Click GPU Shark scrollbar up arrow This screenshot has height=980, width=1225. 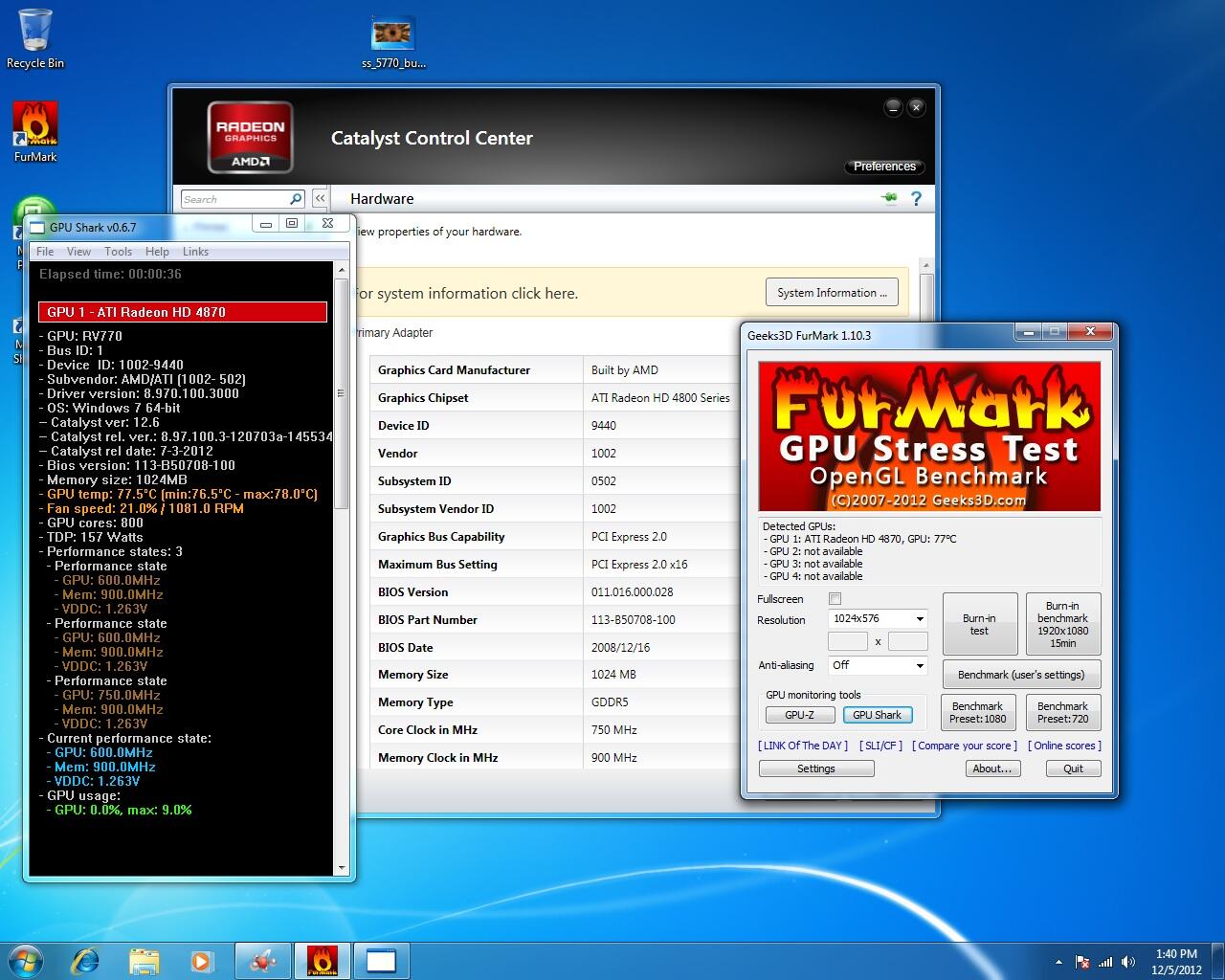(x=342, y=271)
